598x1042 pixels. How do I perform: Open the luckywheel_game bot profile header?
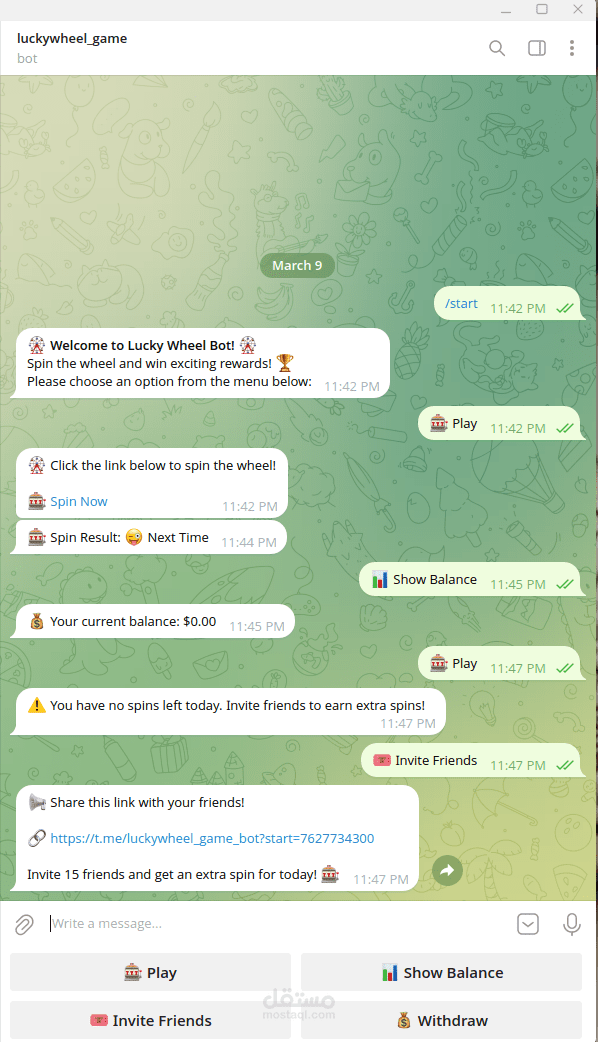(x=72, y=48)
